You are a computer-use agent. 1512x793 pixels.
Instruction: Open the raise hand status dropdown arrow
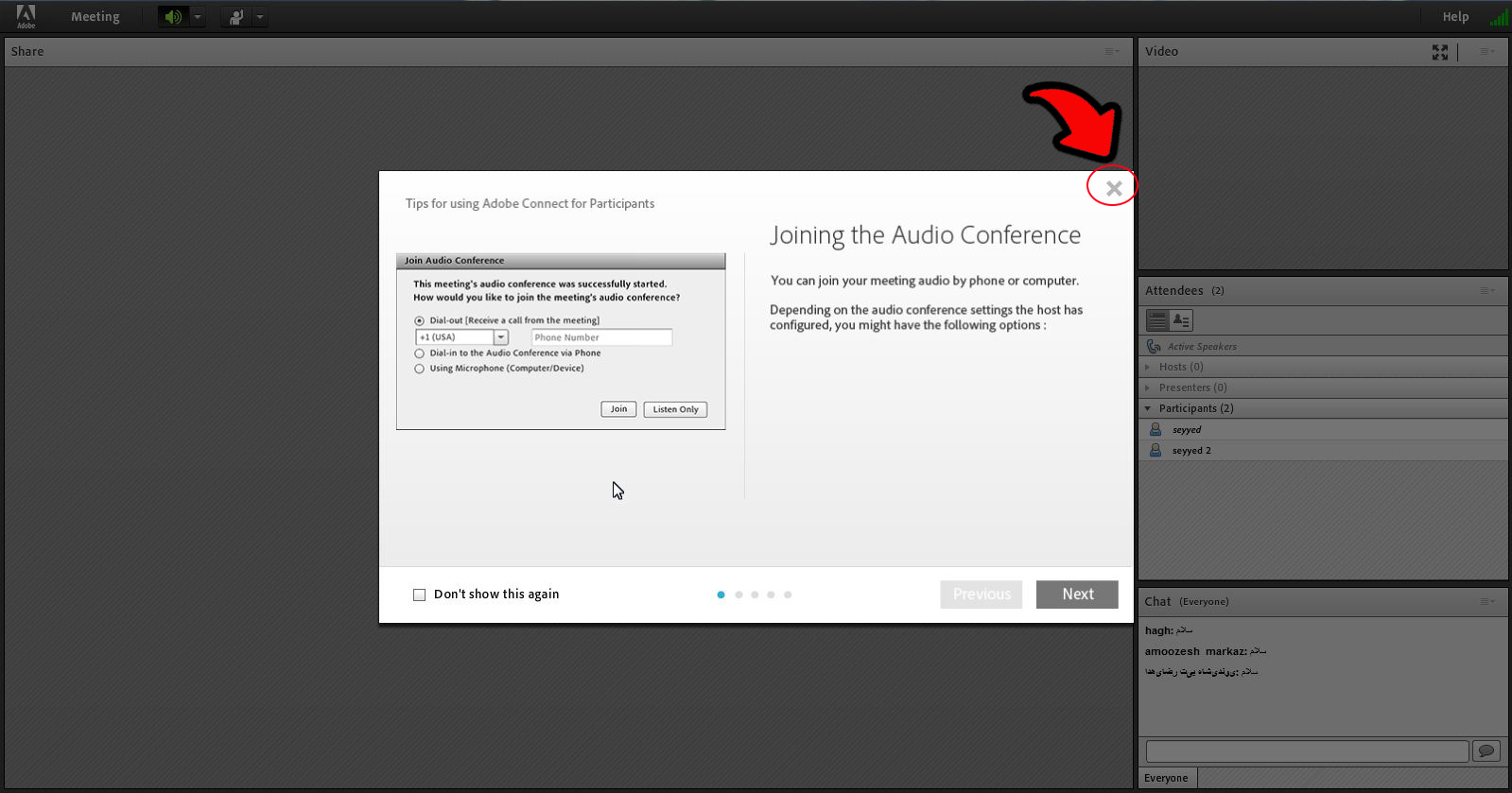point(260,17)
